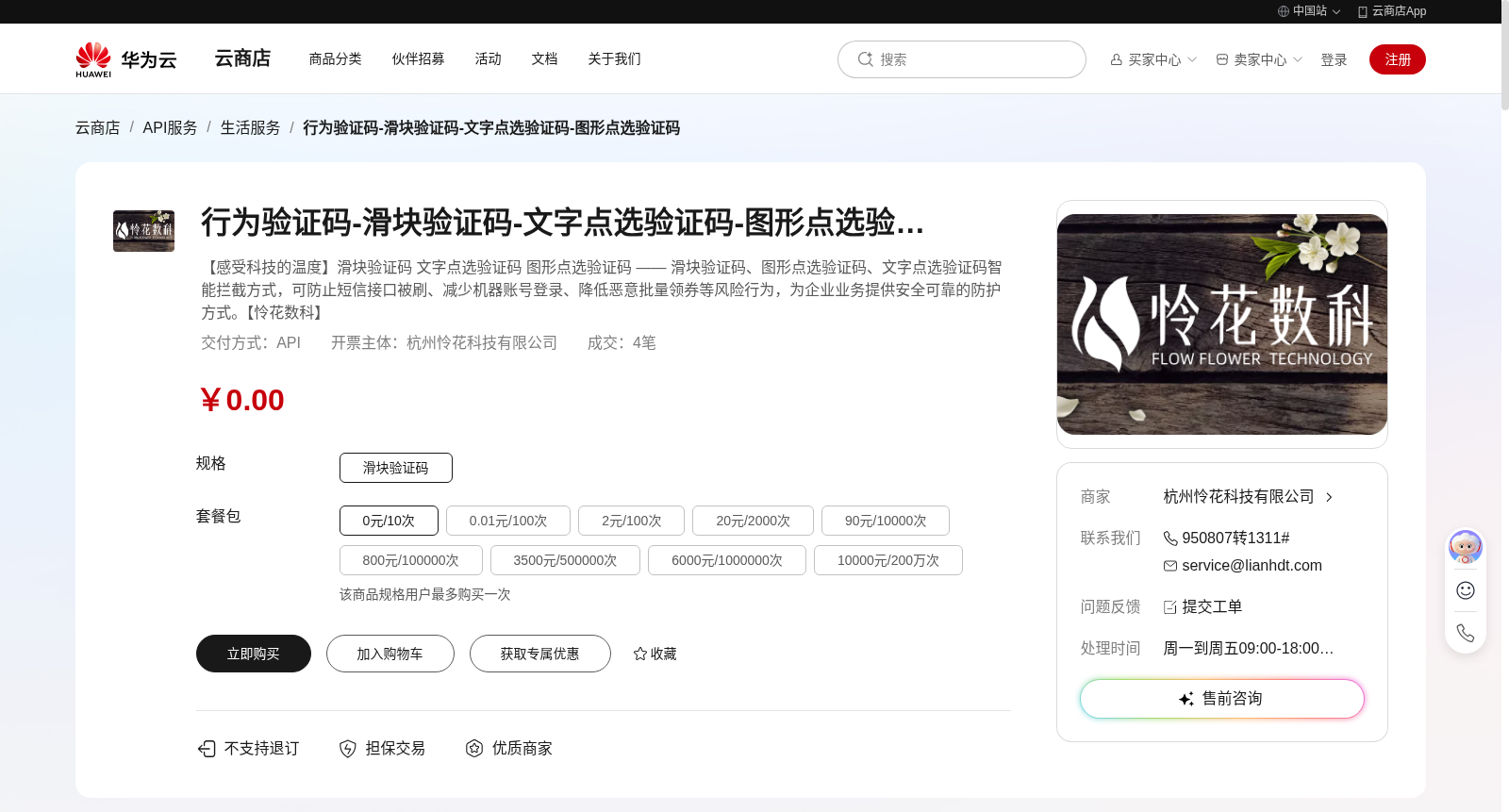This screenshot has width=1509, height=812.
Task: Open the smiley feedback icon
Action: click(1466, 590)
